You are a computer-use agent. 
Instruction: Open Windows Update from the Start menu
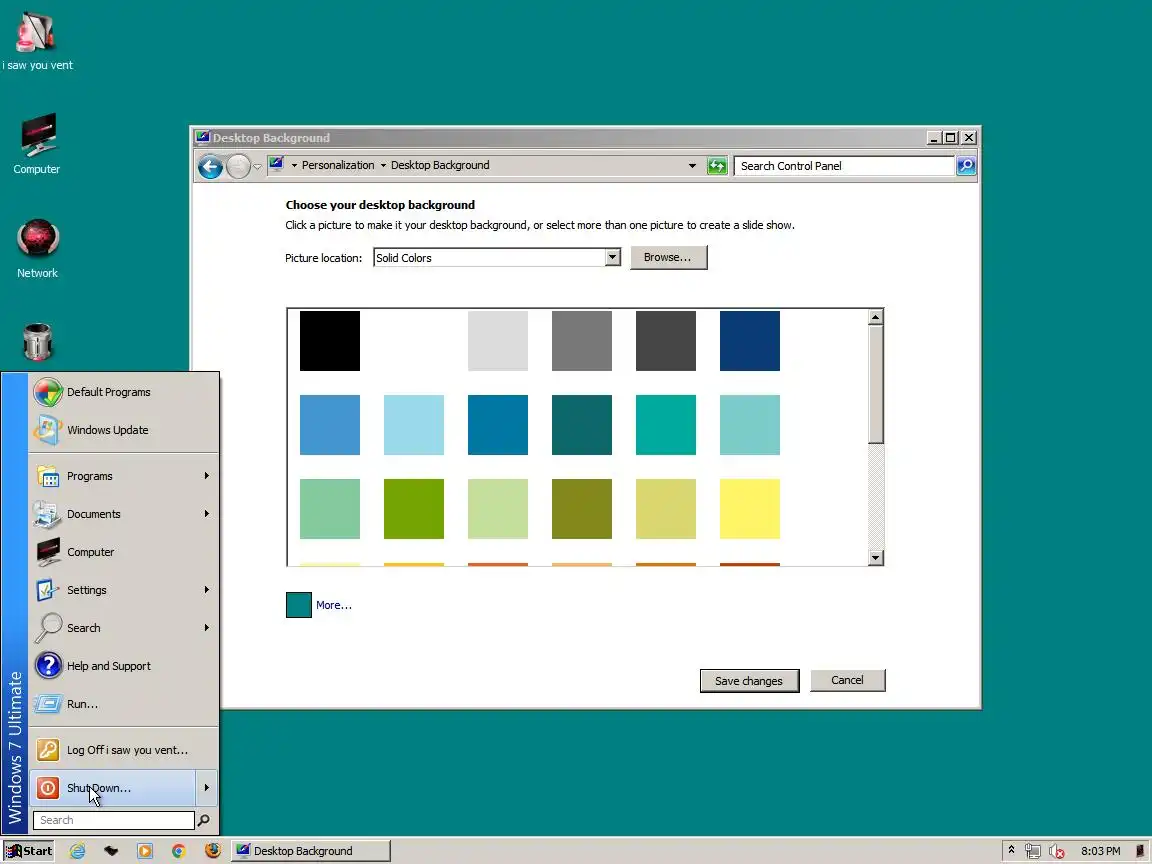(x=123, y=430)
